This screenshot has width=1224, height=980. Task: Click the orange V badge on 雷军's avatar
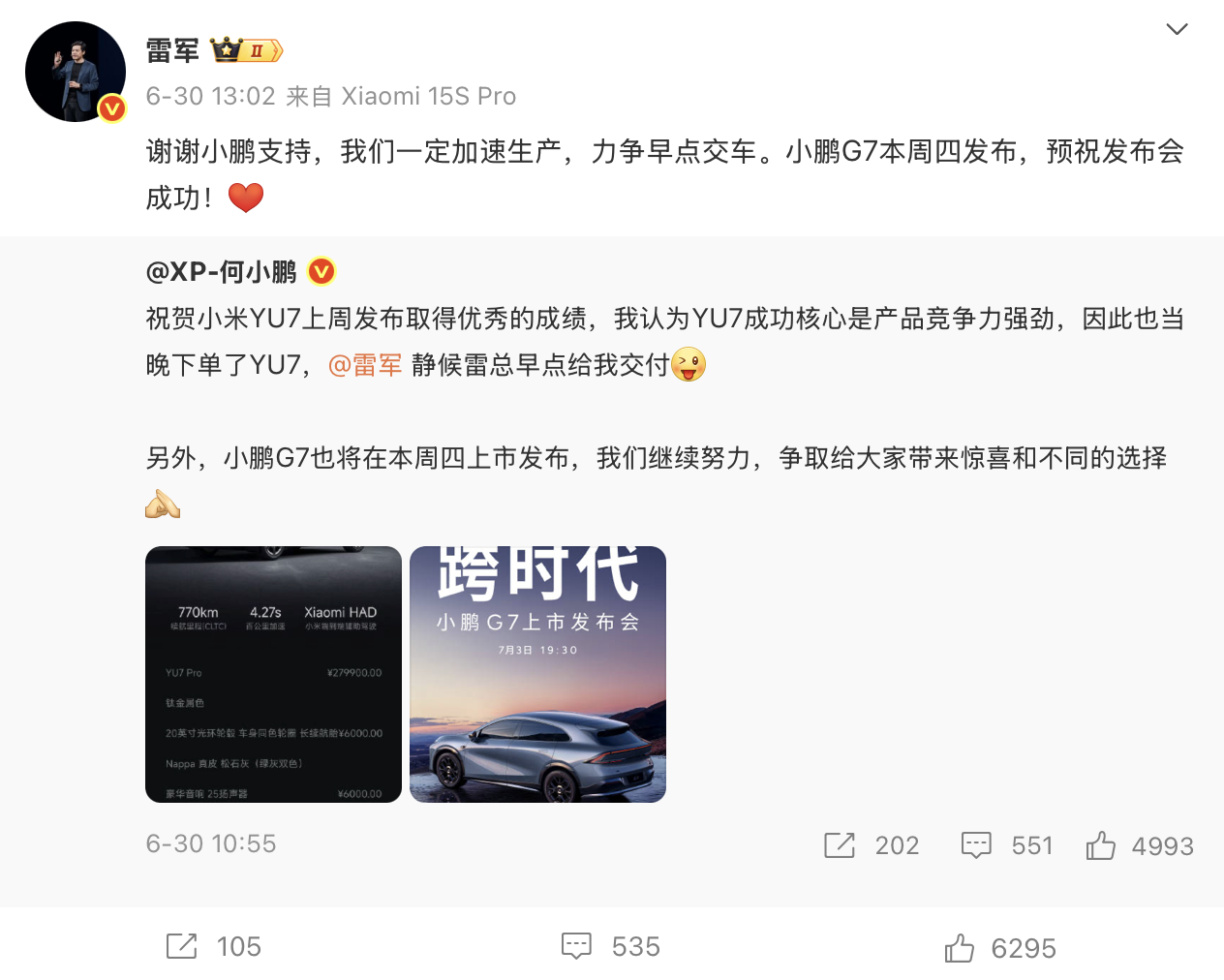(x=112, y=108)
